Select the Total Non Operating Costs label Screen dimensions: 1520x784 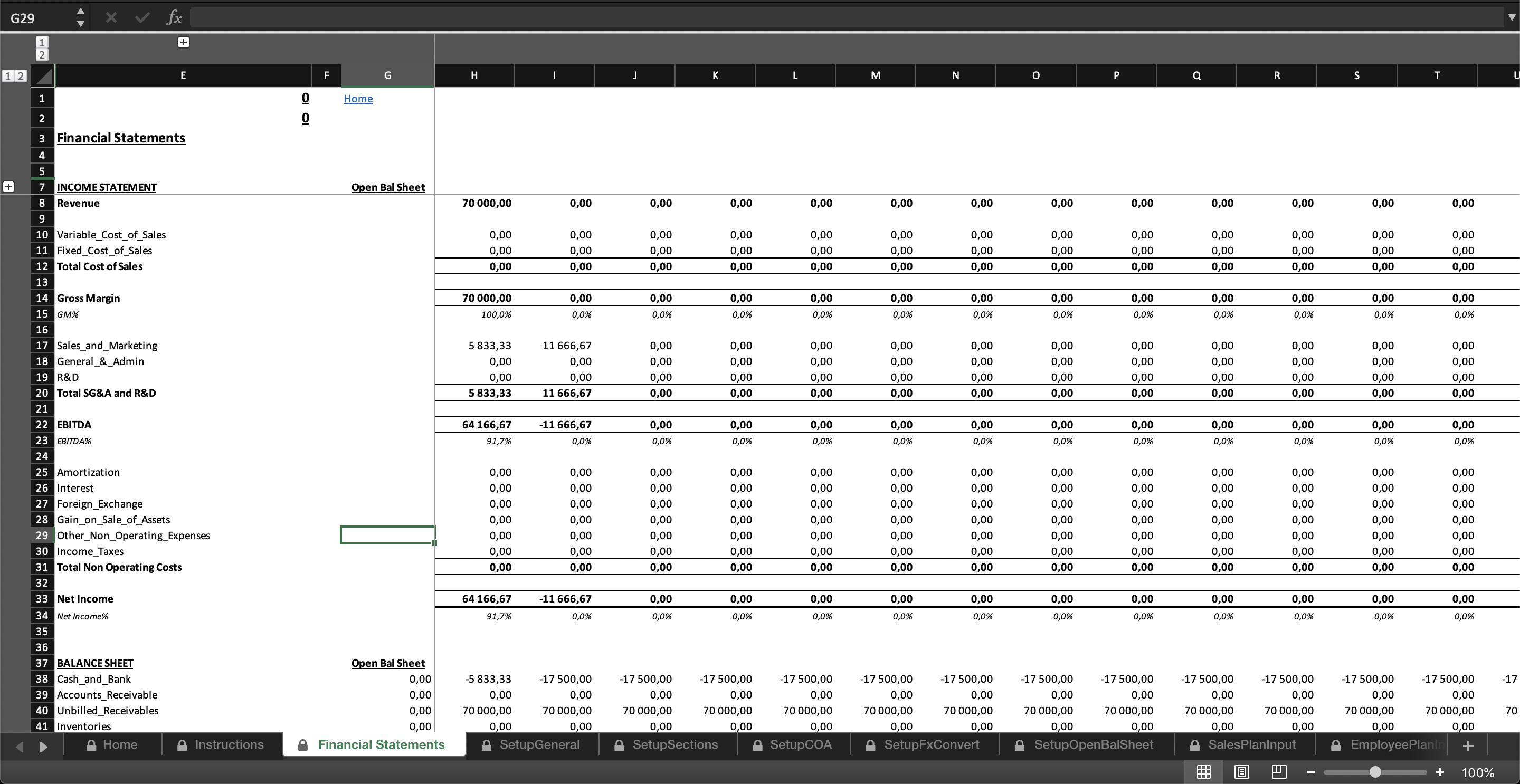(119, 567)
